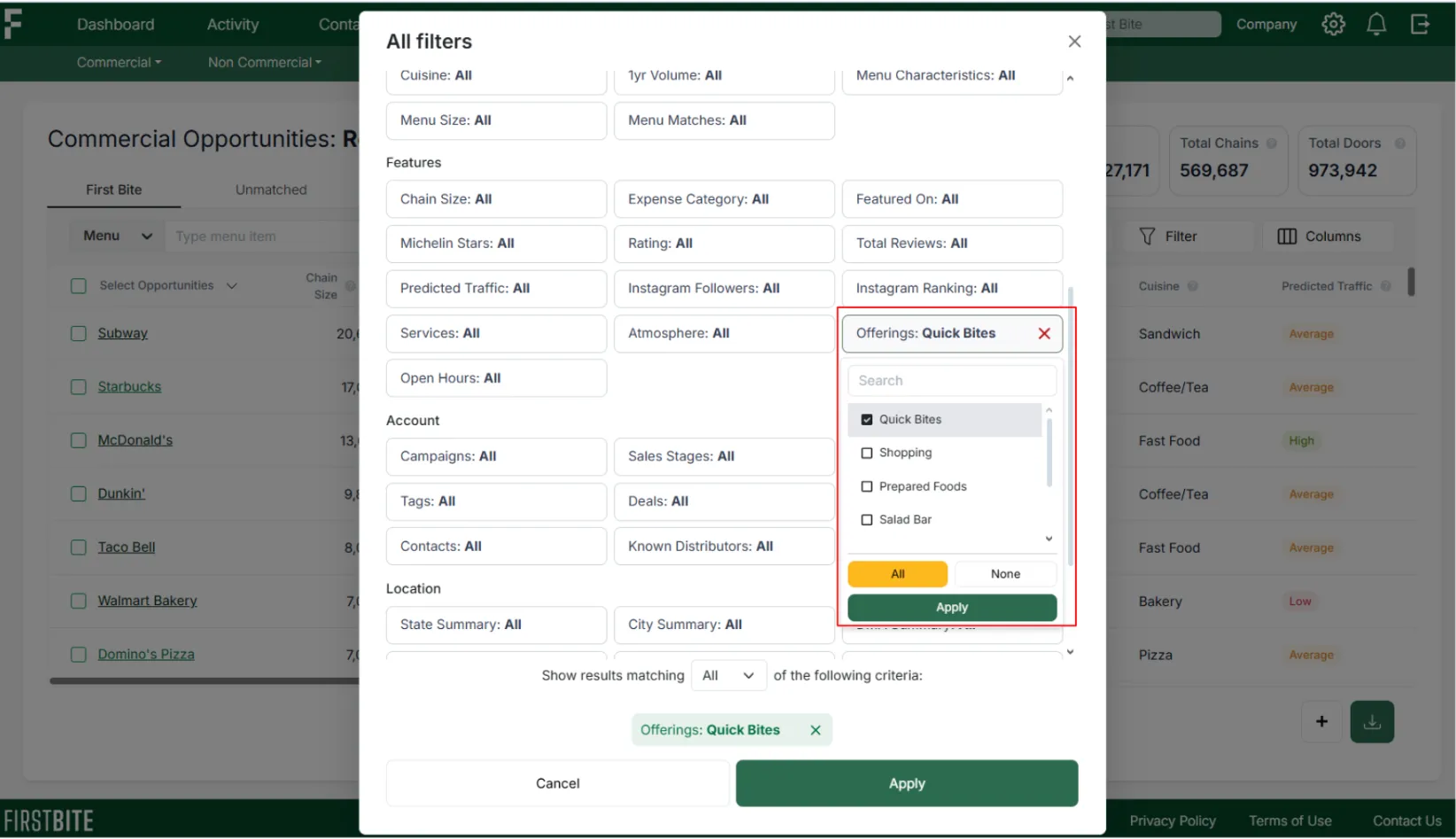Switch to the First Bite tab
Screen dimensions: 1456x839
click(113, 190)
